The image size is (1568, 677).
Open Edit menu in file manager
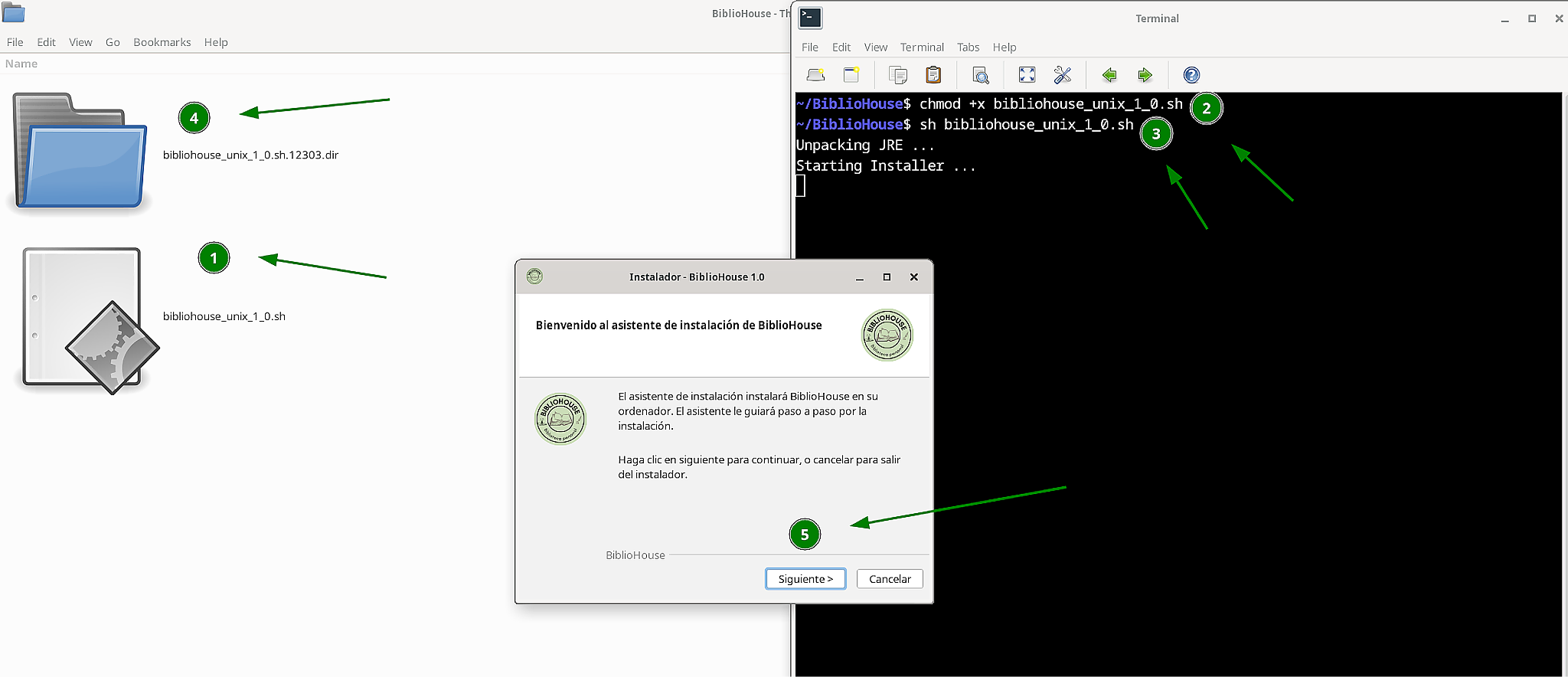46,42
